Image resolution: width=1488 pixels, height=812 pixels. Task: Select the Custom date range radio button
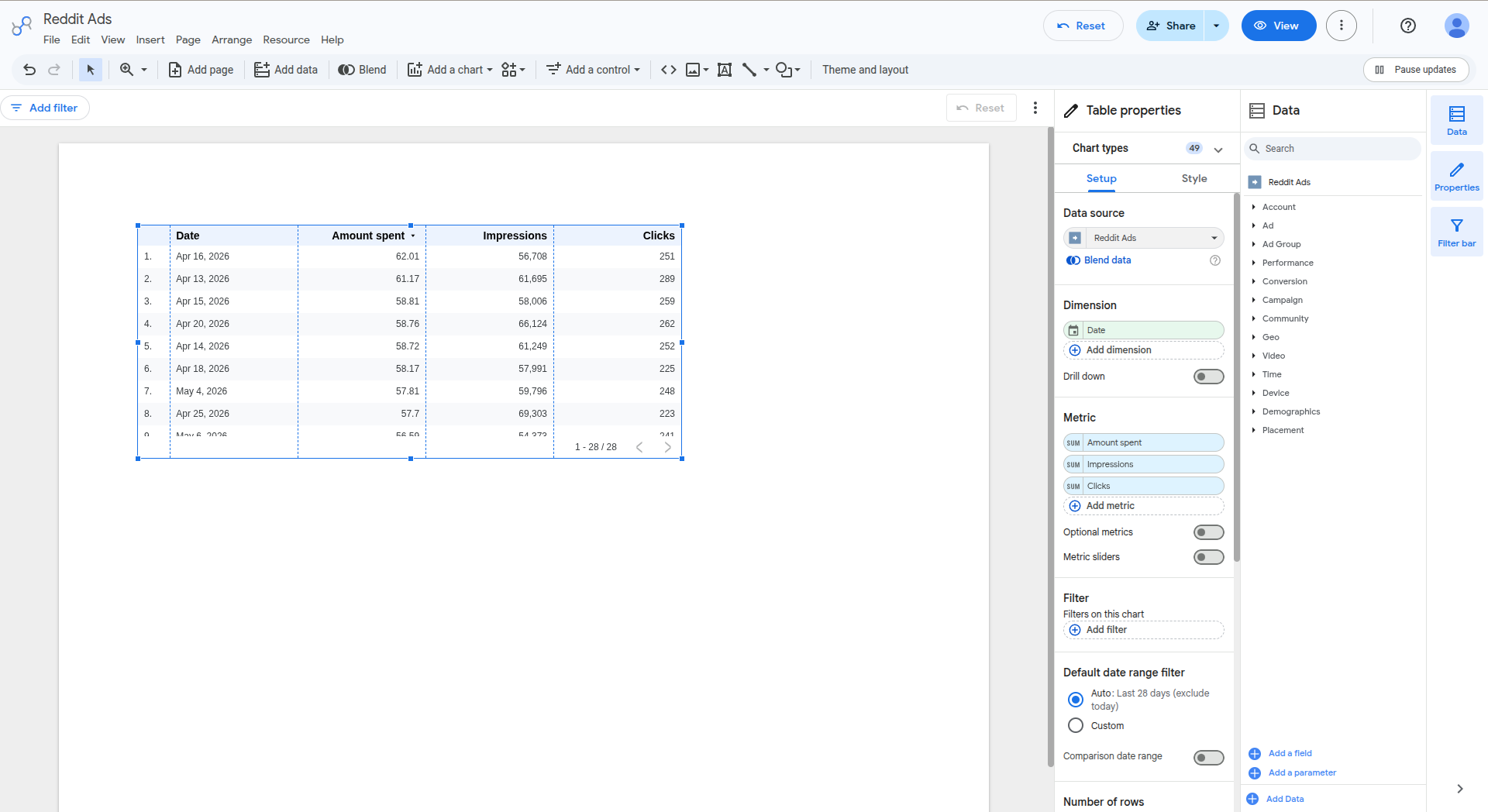click(x=1076, y=726)
